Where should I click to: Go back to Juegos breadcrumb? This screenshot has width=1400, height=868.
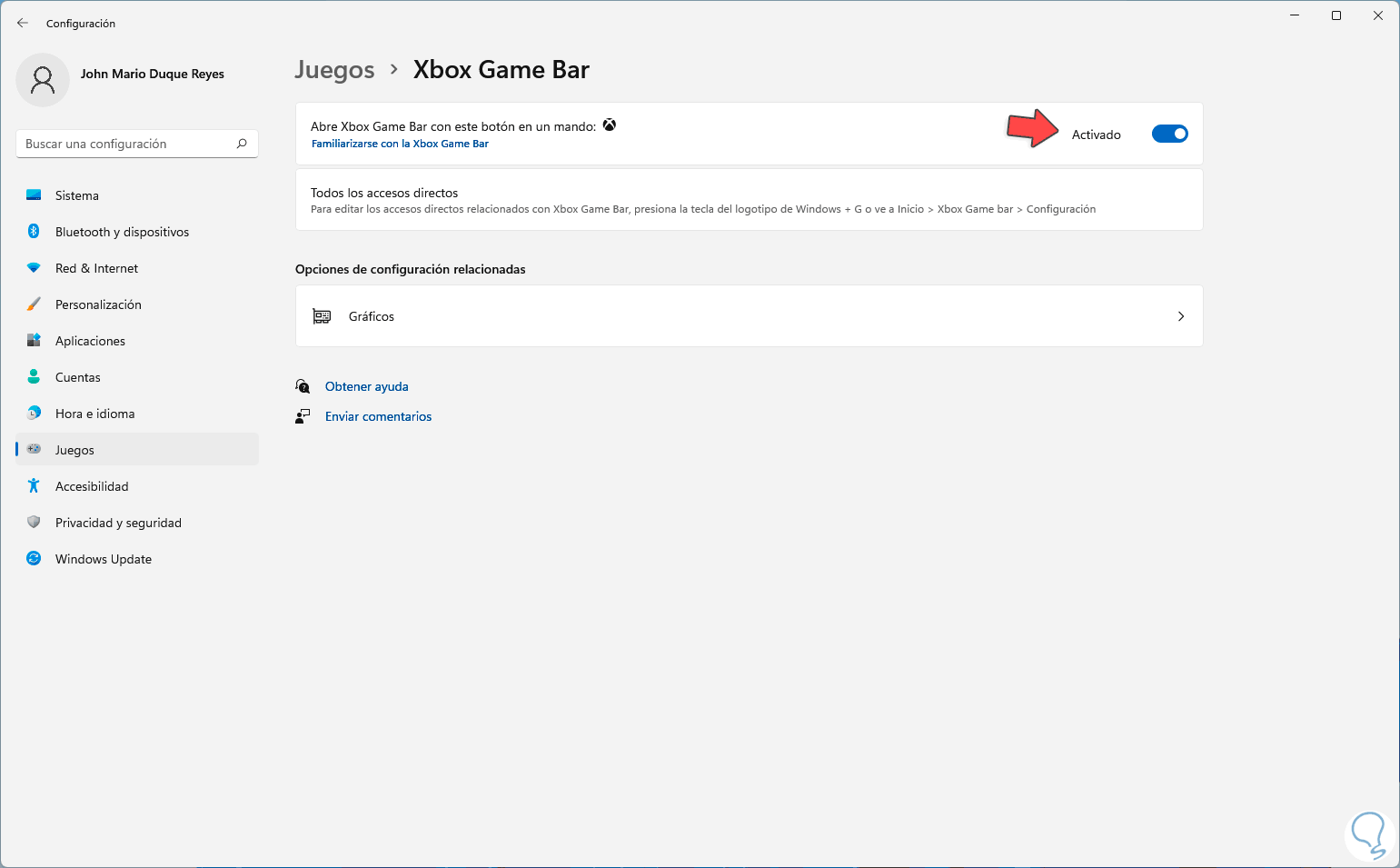pyautogui.click(x=334, y=70)
